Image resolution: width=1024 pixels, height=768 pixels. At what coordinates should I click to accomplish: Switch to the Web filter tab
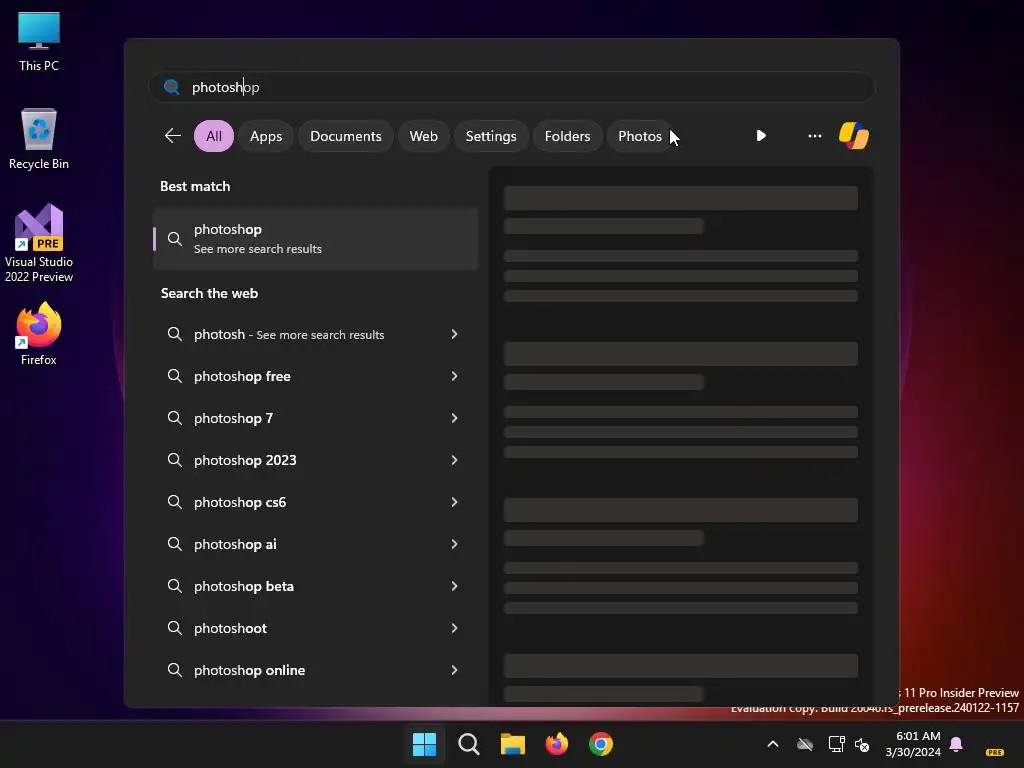tap(423, 136)
